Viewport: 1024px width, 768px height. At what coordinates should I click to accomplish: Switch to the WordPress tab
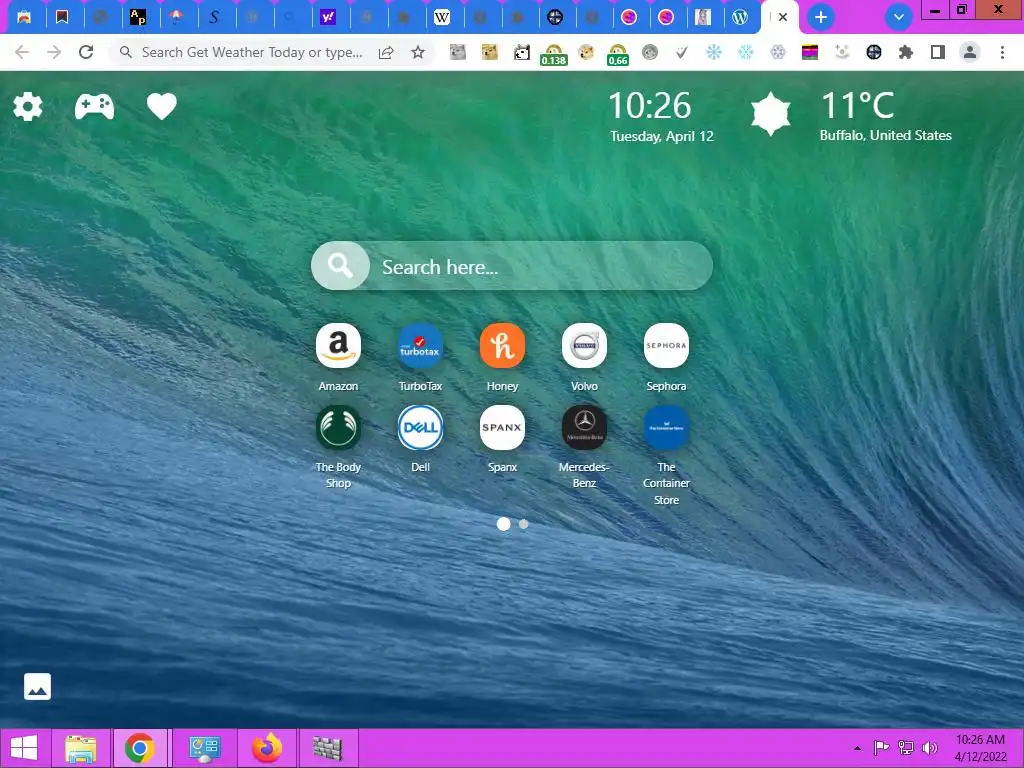coord(740,18)
